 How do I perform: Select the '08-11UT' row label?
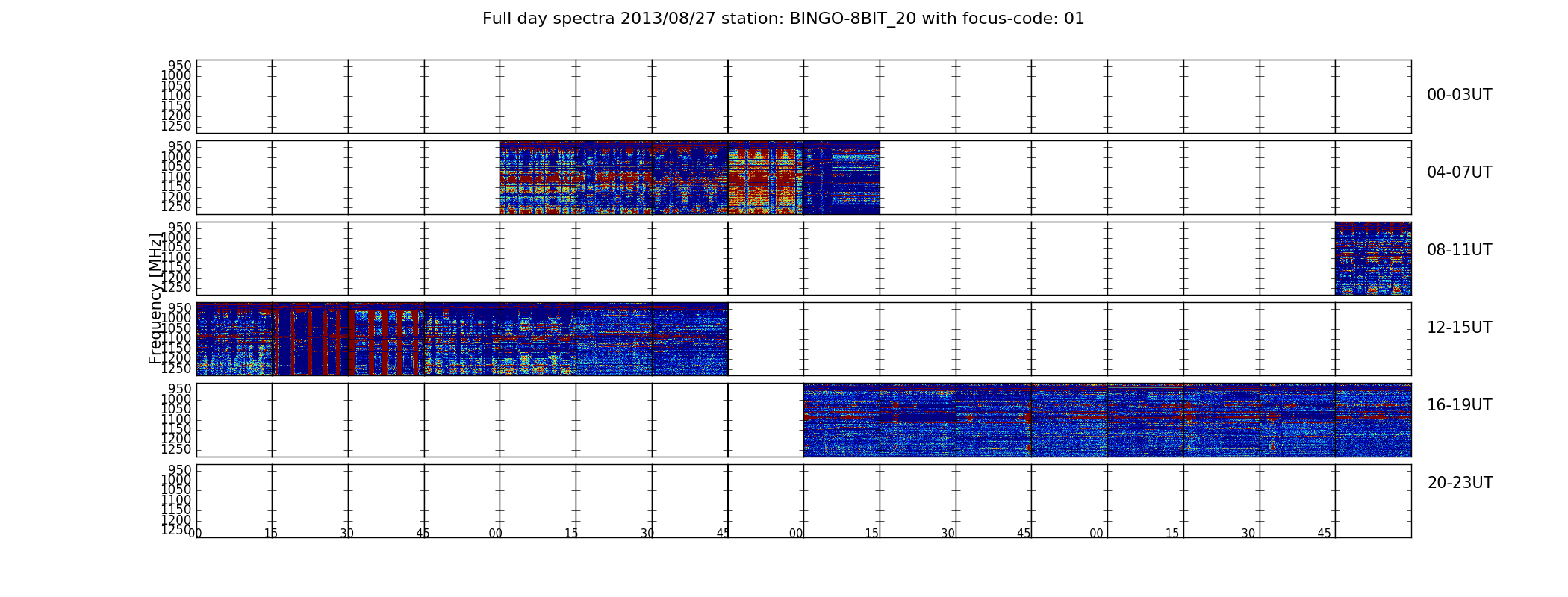tap(1459, 250)
